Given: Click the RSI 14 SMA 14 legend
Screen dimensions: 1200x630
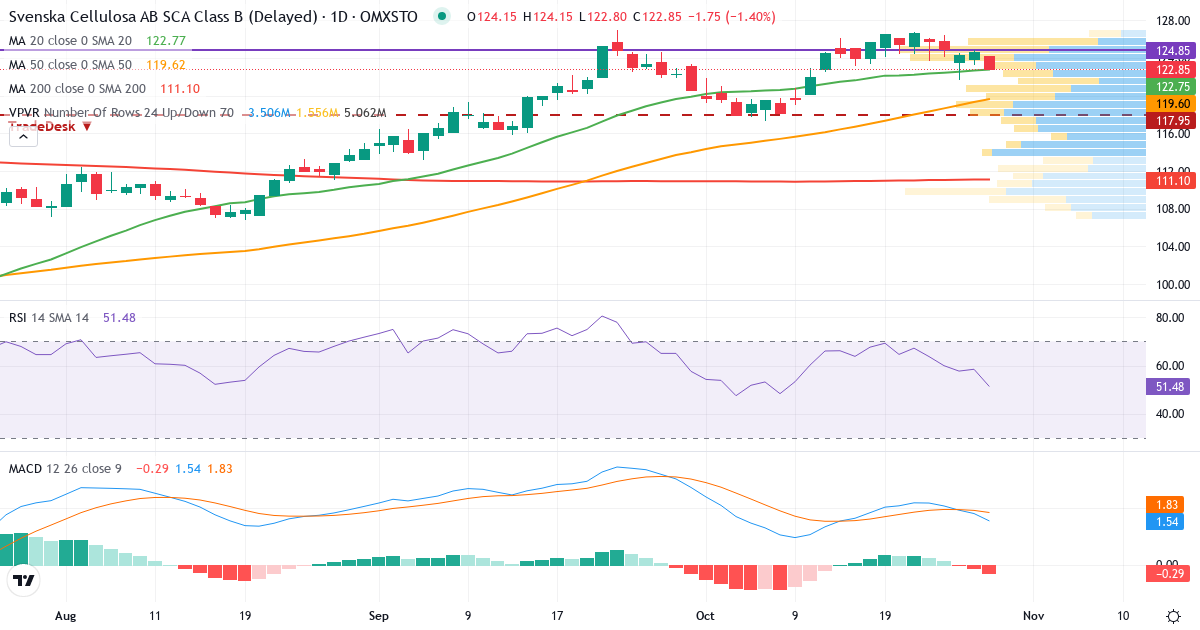Looking at the screenshot, I should (x=49, y=317).
